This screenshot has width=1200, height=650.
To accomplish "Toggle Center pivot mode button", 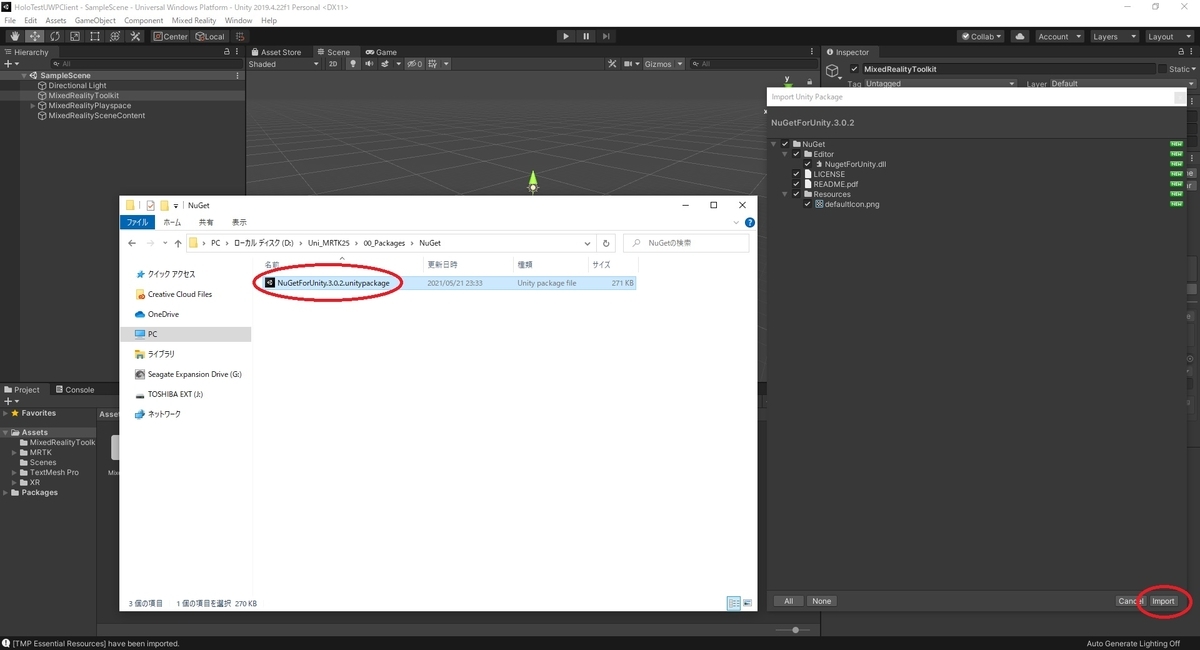I will (170, 36).
